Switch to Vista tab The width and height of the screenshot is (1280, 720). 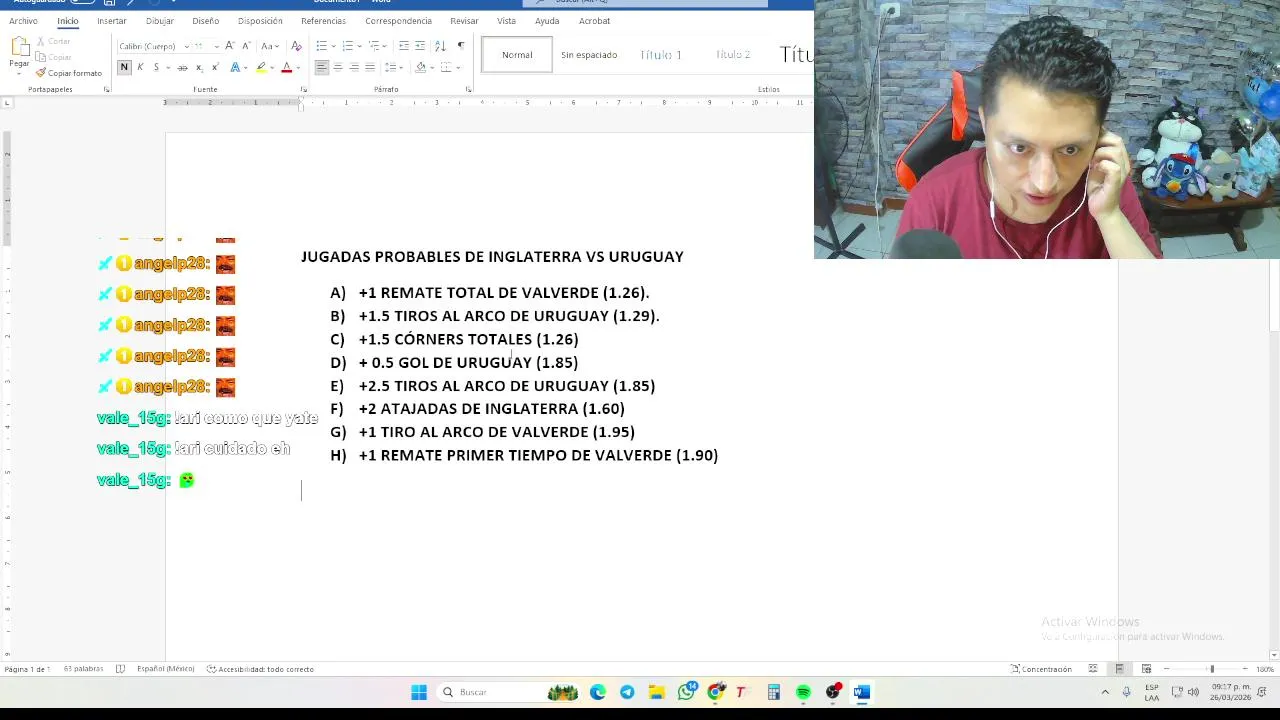(507, 21)
